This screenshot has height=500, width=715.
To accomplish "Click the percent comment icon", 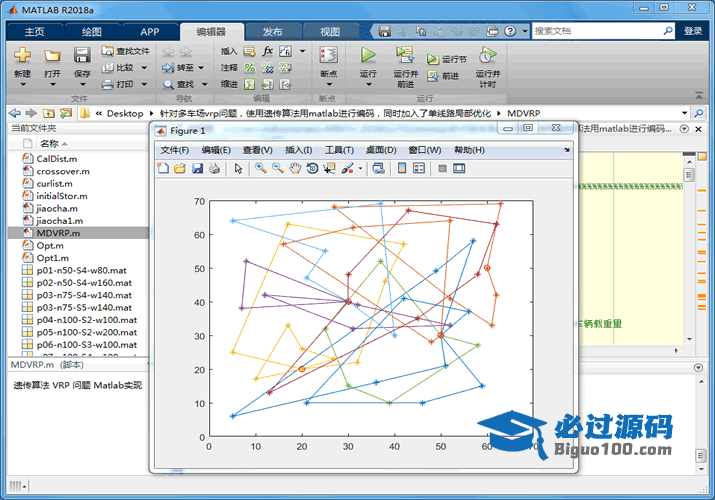I will 249,68.
